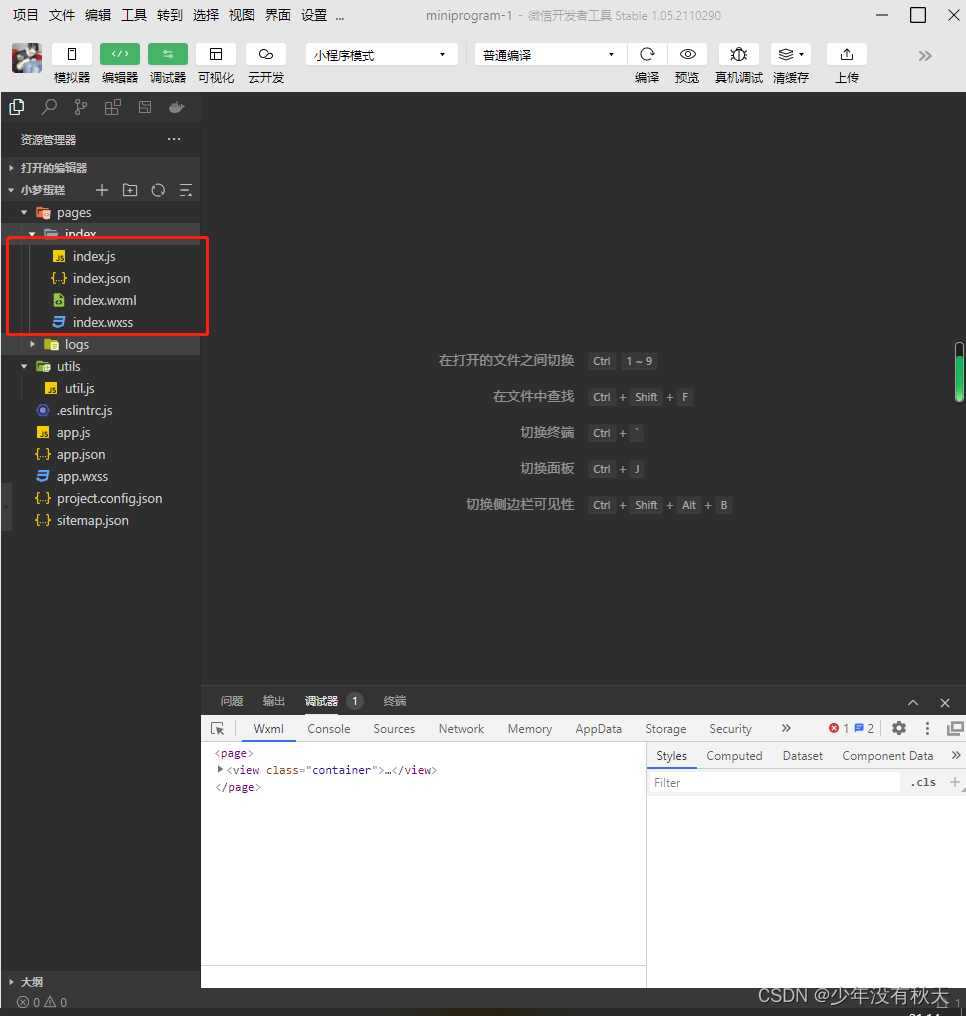
Task: Collapse all folders in explorer
Action: (186, 190)
